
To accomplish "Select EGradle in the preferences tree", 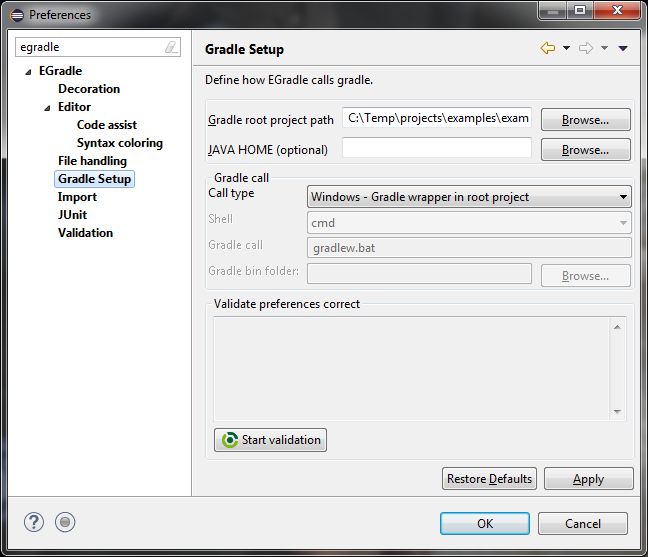I will tap(60, 71).
